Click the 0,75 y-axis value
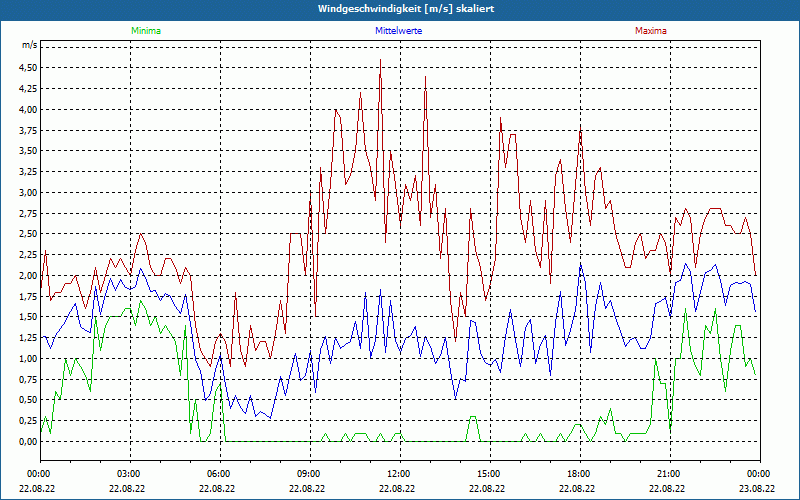The width and height of the screenshot is (800, 500). pos(28,380)
